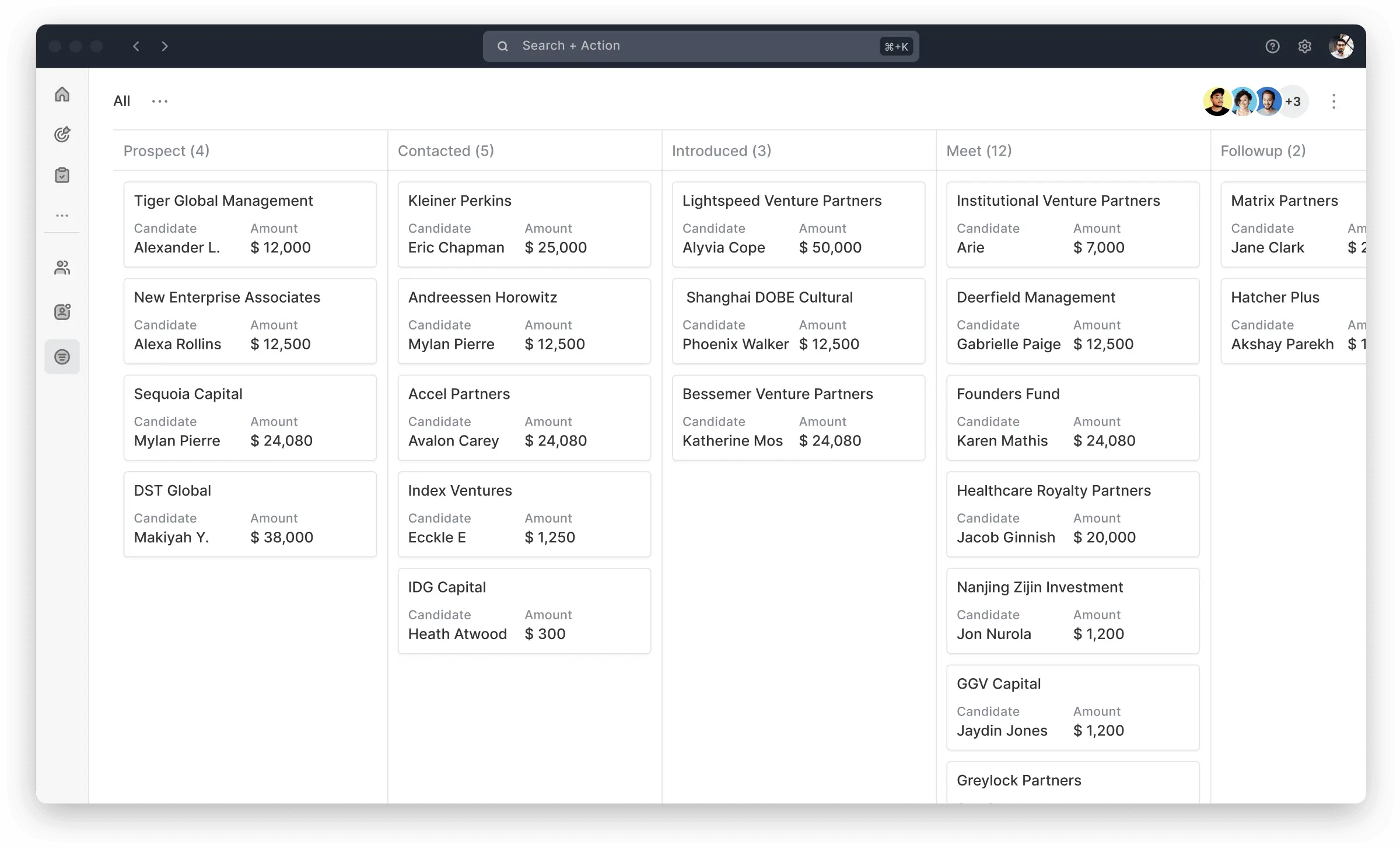Click the third collaborator avatar
This screenshot has height=849, width=1400.
tap(1268, 101)
